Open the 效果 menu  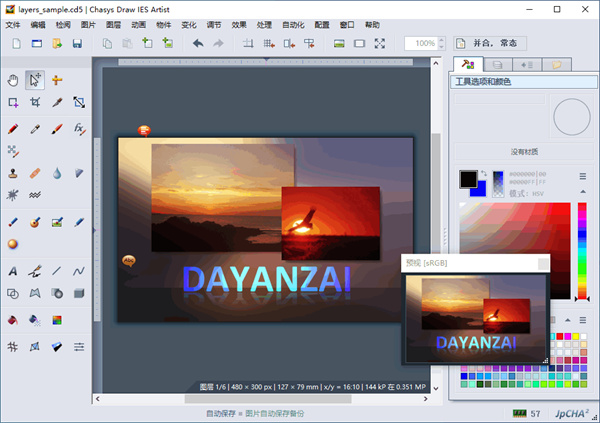tap(239, 25)
